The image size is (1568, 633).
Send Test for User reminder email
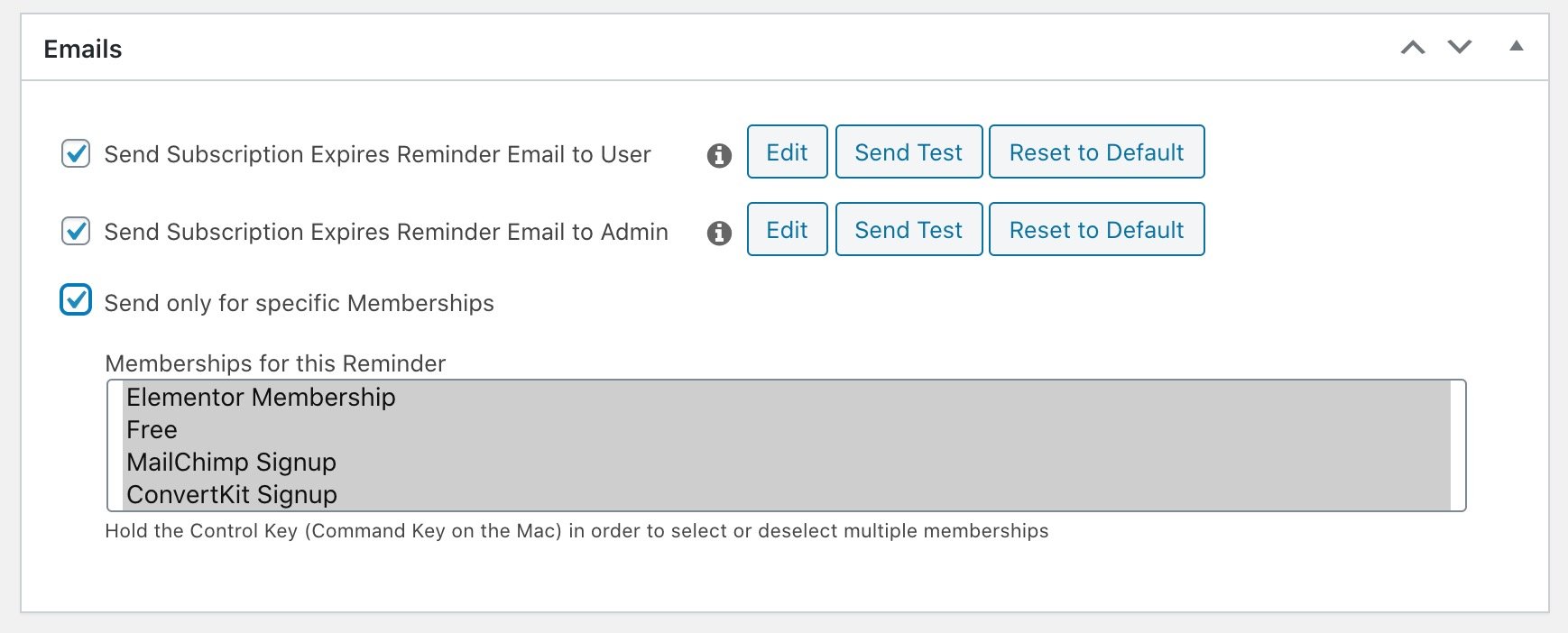pyautogui.click(x=909, y=152)
